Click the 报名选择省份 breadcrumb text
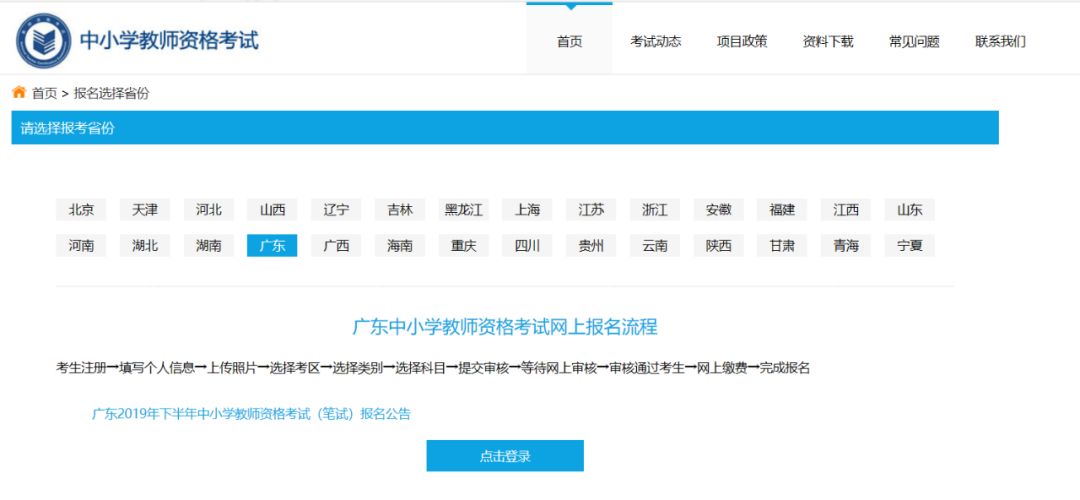This screenshot has width=1080, height=500. pyautogui.click(x=111, y=94)
